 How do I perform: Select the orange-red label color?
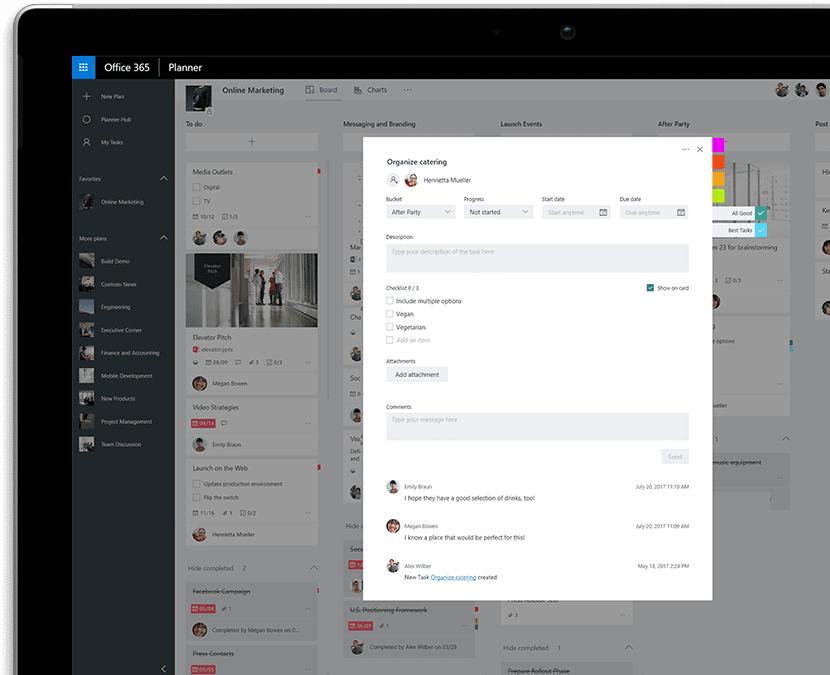[718, 162]
